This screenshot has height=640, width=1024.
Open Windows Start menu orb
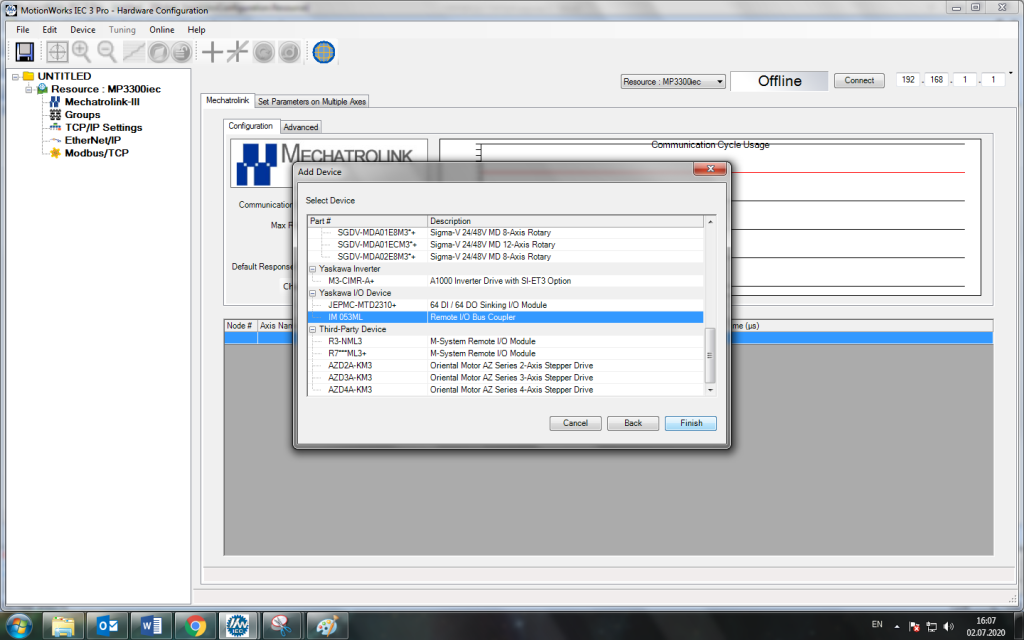[19, 626]
